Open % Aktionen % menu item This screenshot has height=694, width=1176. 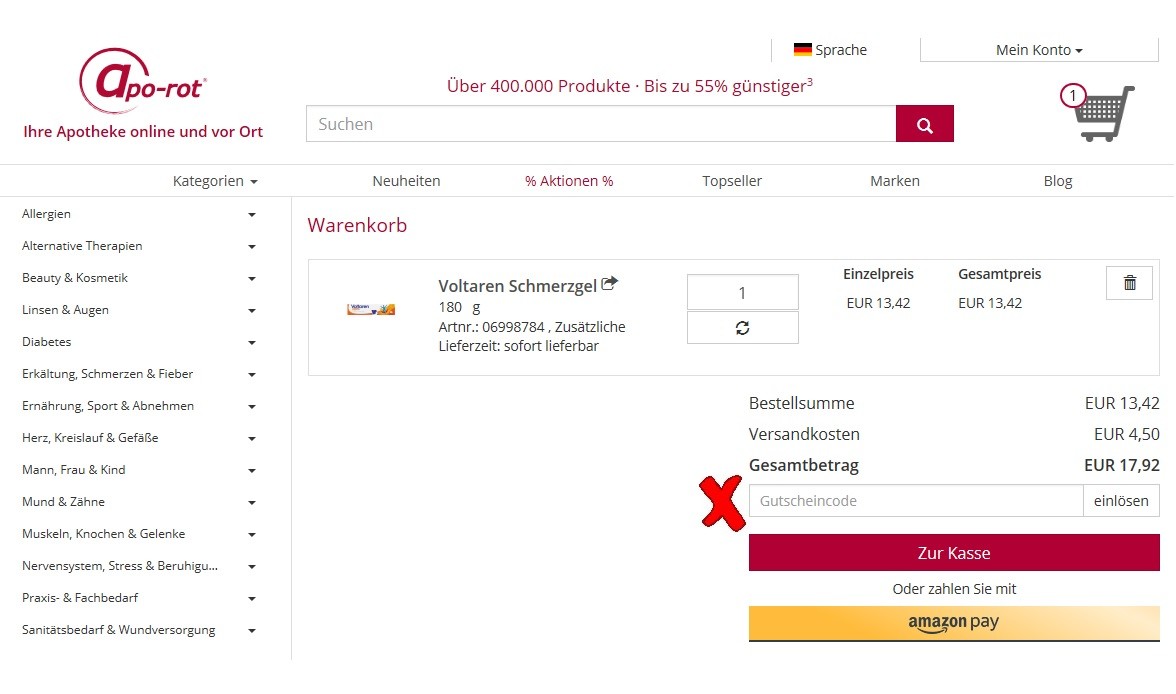569,181
